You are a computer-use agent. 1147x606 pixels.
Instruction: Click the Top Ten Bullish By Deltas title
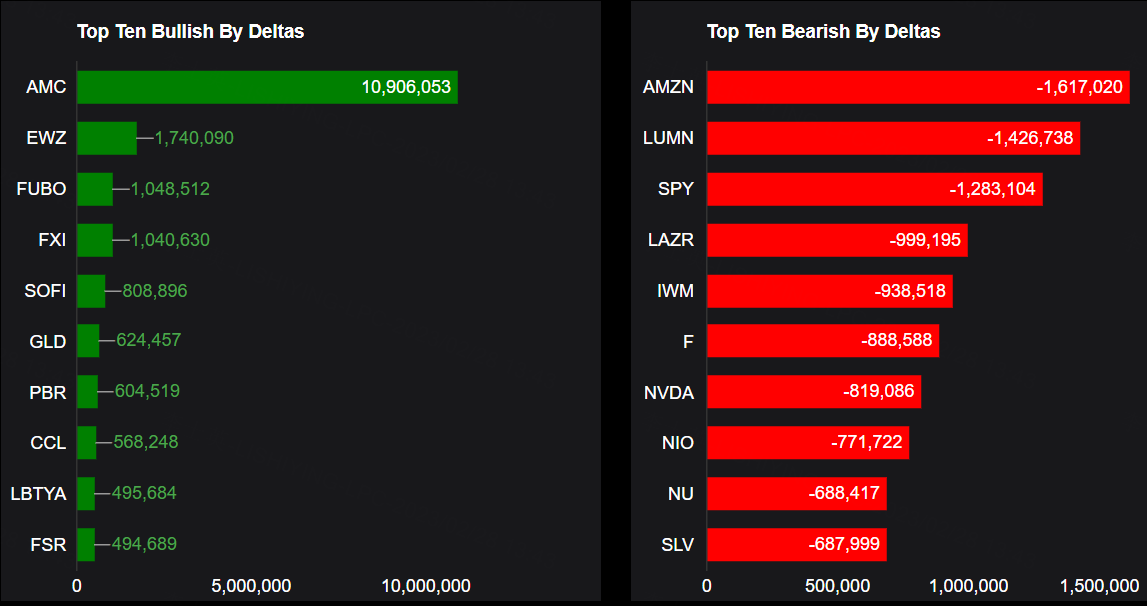click(x=190, y=32)
